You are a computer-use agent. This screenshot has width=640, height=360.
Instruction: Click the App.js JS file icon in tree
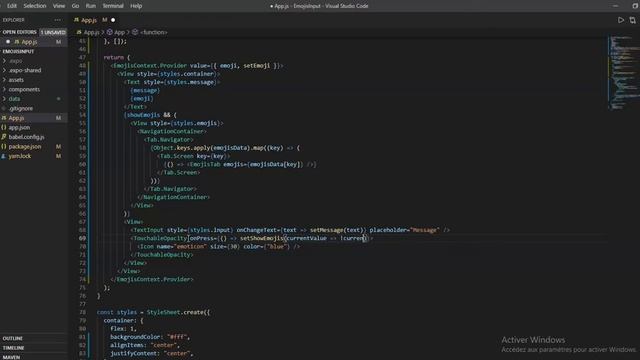pyautogui.click(x=4, y=118)
